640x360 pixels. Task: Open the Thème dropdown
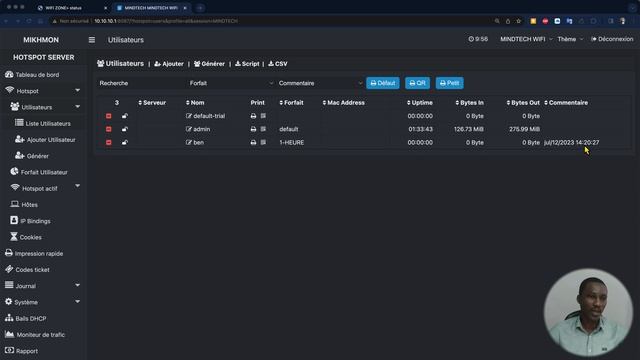pyautogui.click(x=570, y=39)
